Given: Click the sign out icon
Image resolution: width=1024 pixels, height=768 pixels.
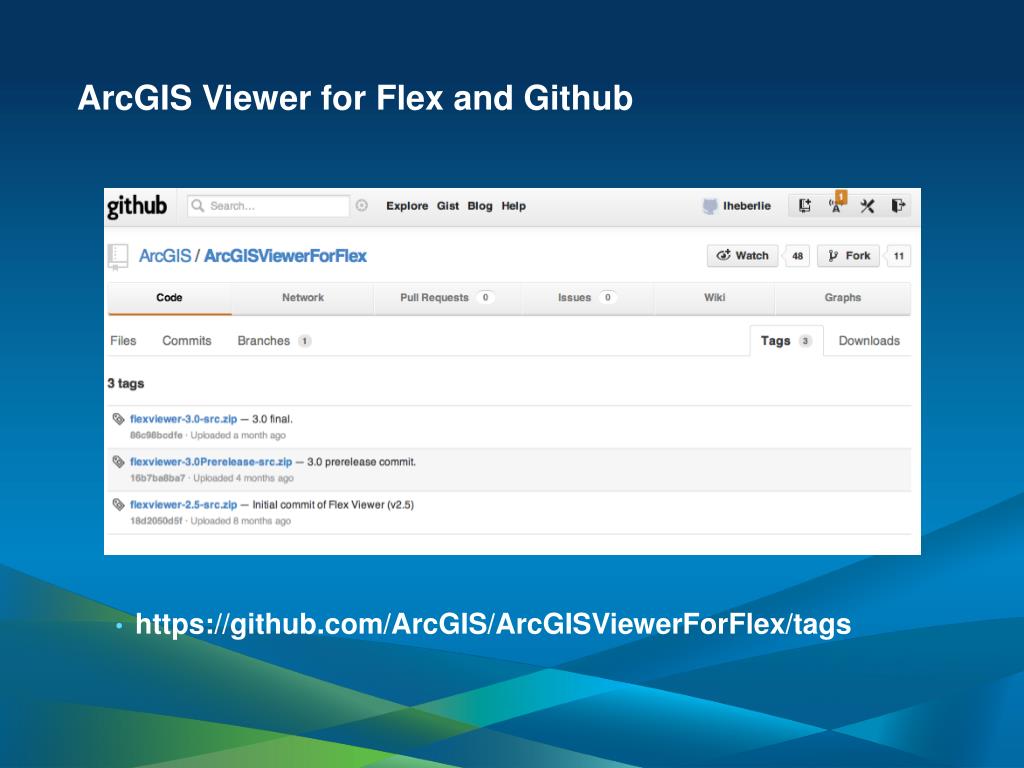Looking at the screenshot, I should click(898, 206).
